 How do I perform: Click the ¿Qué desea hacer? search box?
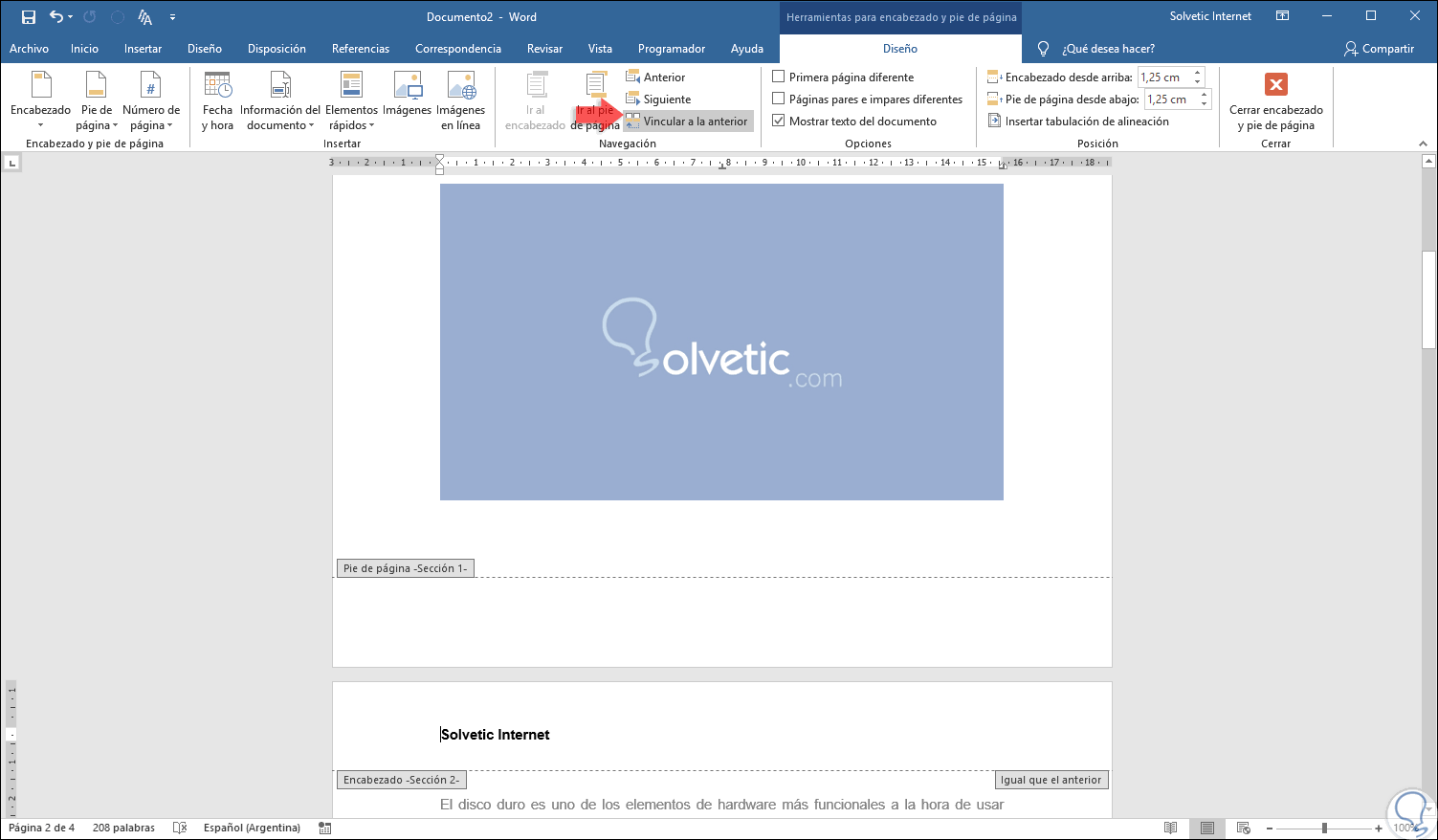point(1108,49)
